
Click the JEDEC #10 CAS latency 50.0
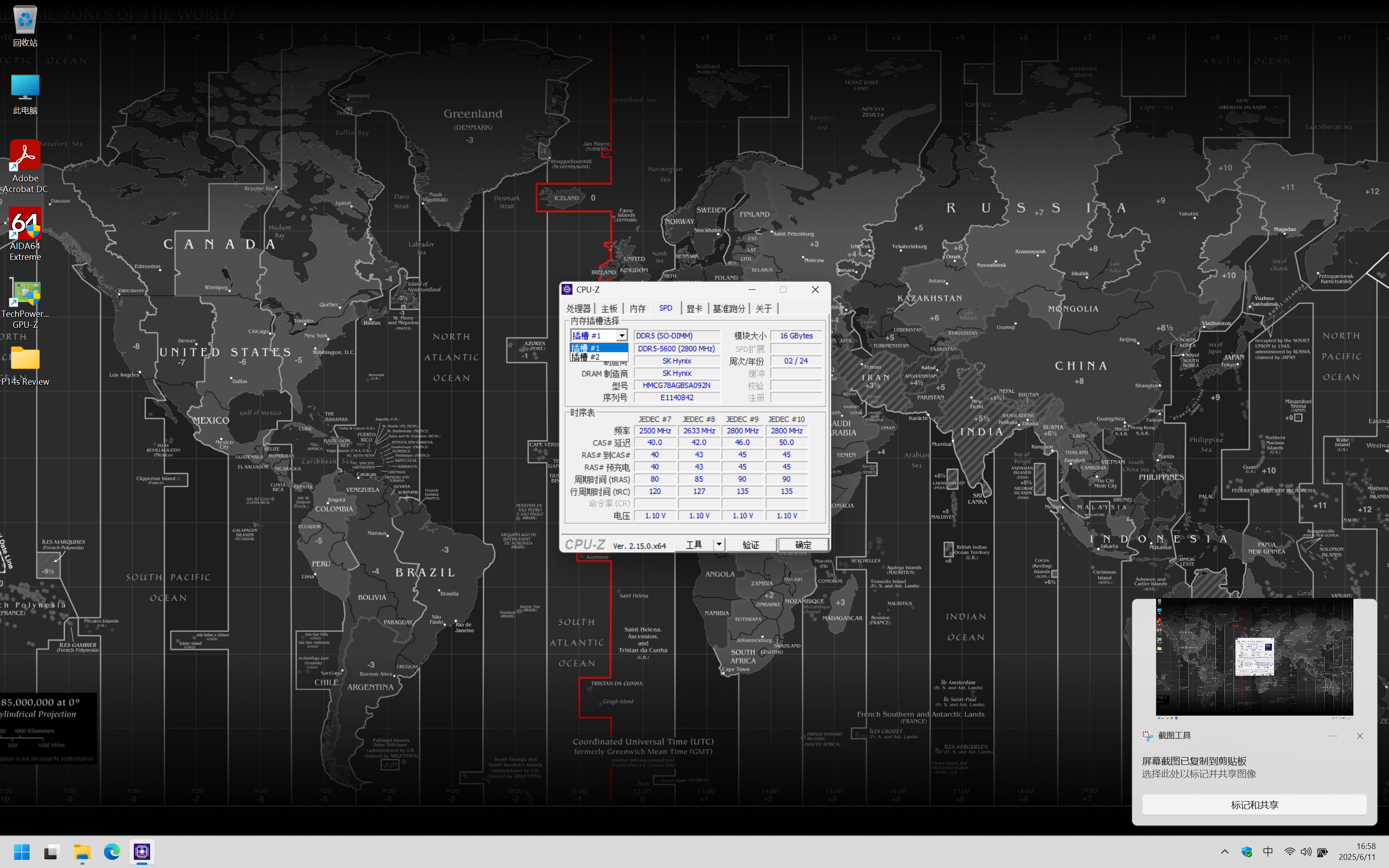point(786,443)
